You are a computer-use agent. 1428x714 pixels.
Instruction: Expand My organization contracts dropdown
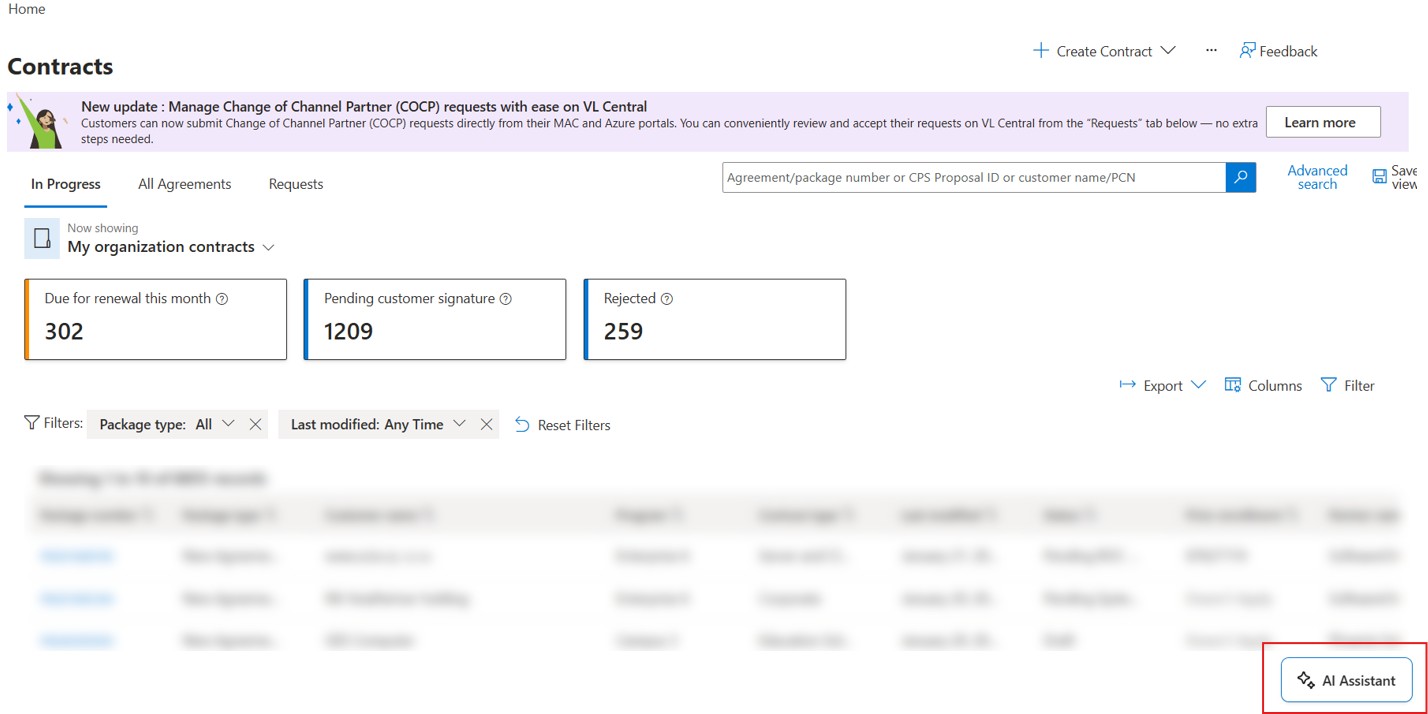point(171,247)
